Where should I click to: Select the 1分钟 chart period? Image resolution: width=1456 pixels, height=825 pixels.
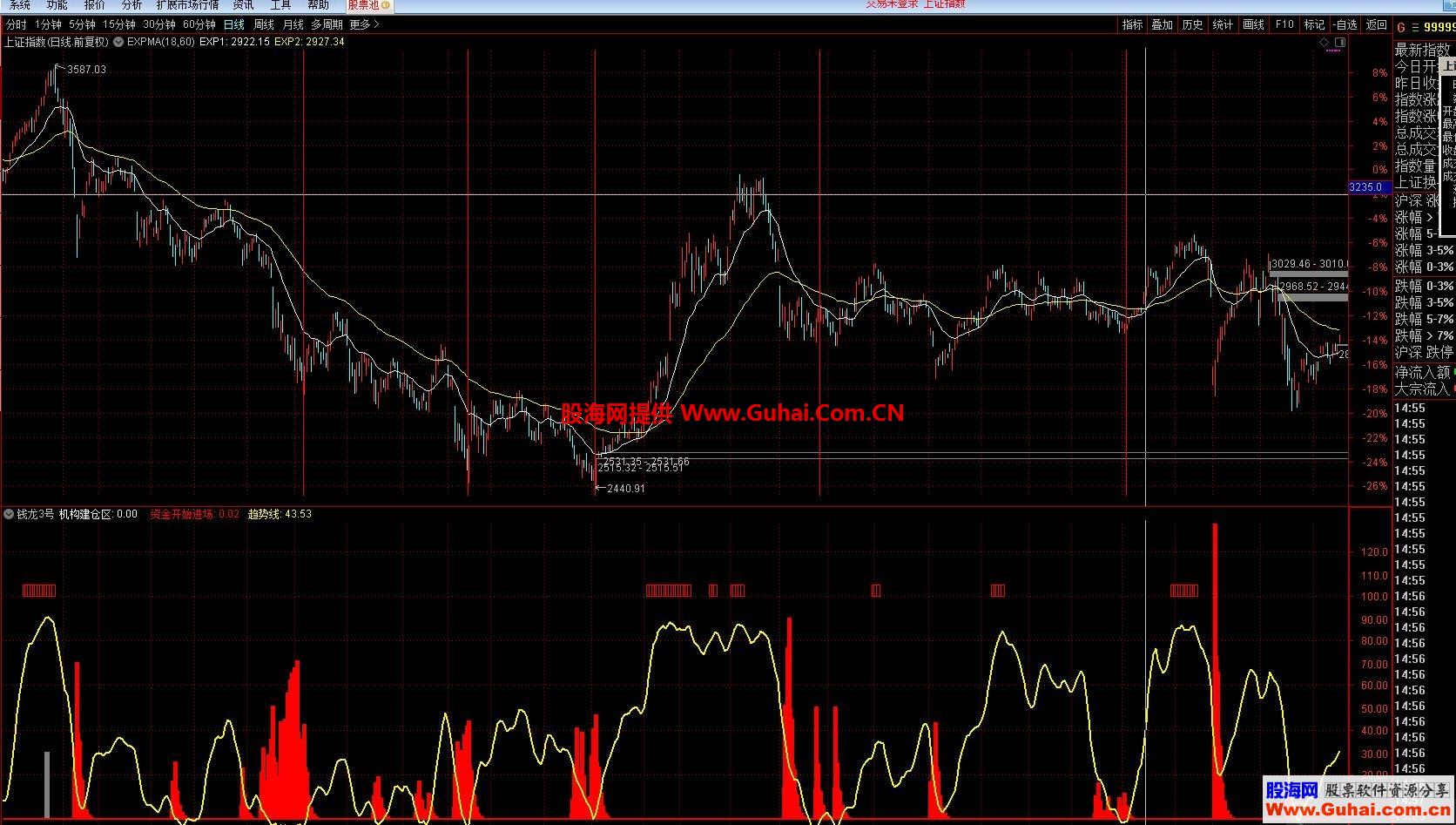(x=48, y=24)
